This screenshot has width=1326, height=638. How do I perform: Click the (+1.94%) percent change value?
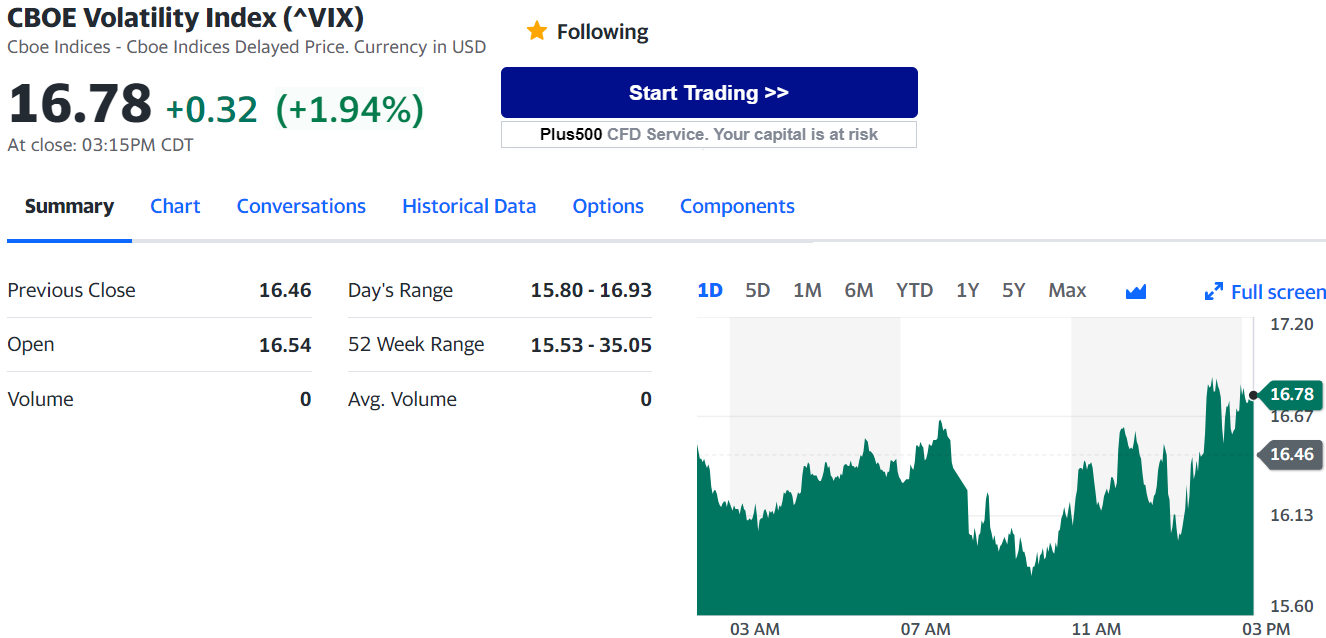pyautogui.click(x=349, y=109)
